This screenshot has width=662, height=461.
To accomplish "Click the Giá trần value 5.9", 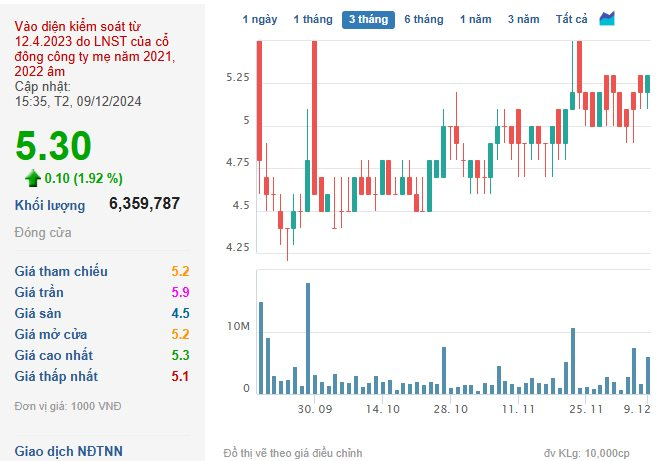I will point(180,292).
